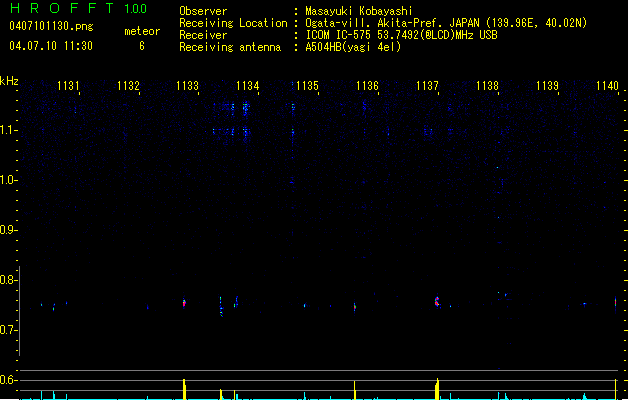Click the bright meteor echo near 1133
Viewport: 629px width, 400px height.
[x=184, y=303]
